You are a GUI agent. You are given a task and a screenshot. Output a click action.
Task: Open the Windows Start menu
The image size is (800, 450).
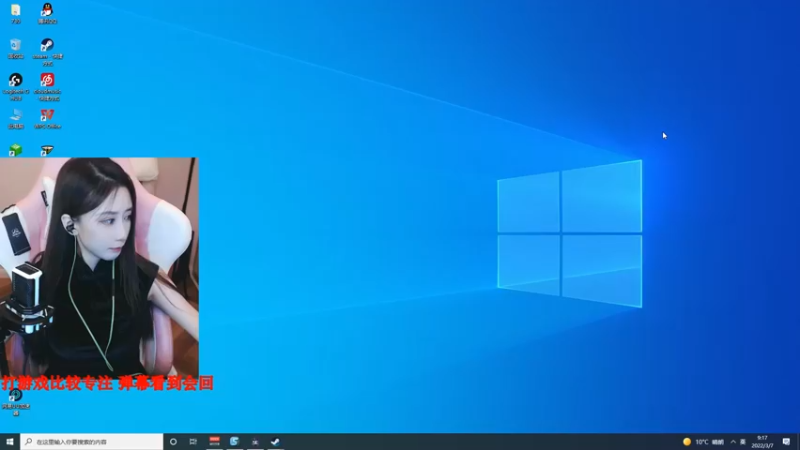[10, 442]
